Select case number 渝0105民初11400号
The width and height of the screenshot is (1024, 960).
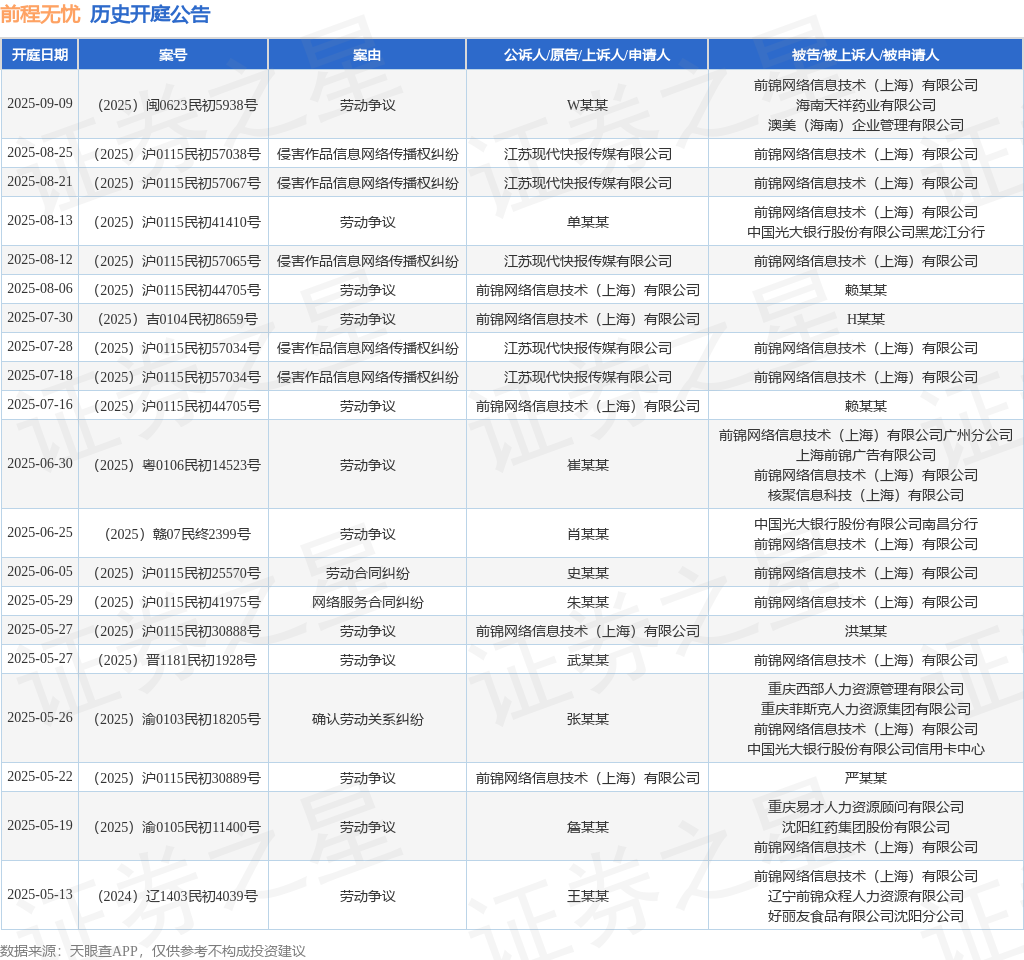tap(177, 827)
